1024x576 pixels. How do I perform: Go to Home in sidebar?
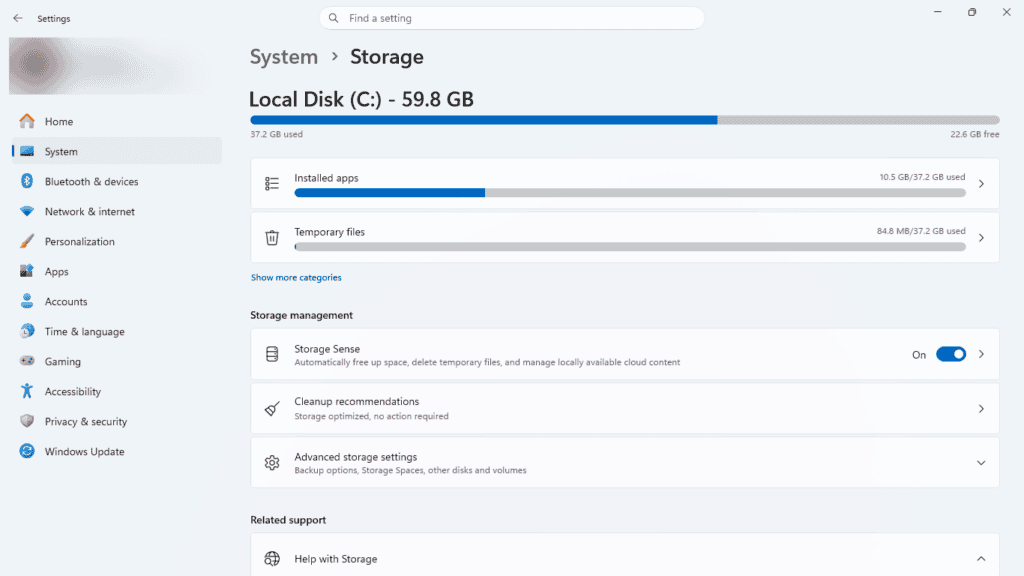pos(117,121)
